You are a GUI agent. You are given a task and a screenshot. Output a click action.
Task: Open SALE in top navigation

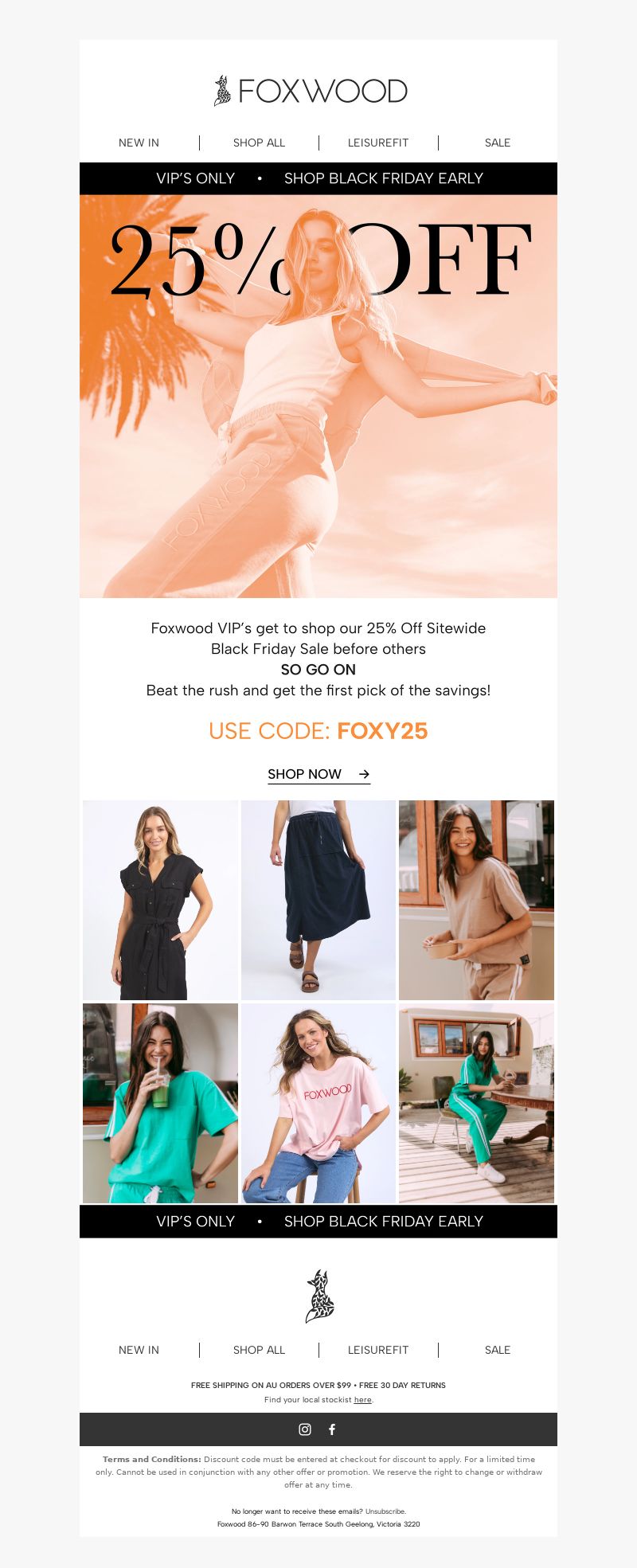[x=498, y=143]
